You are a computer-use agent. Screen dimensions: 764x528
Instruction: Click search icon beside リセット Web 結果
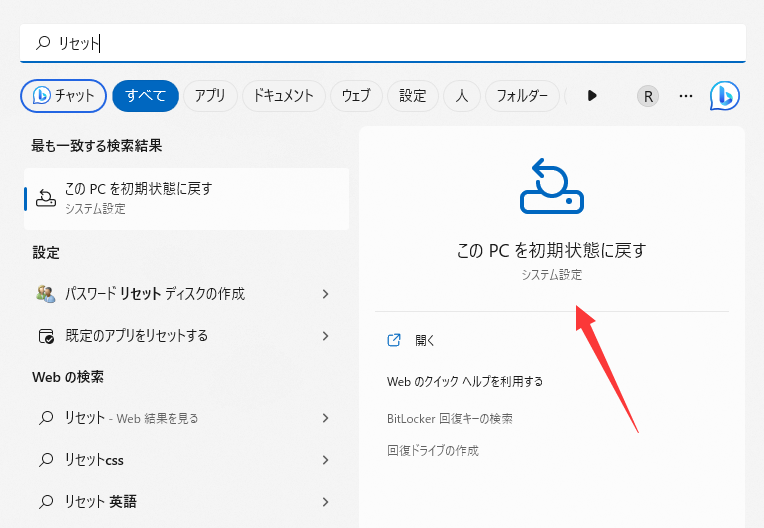point(46,418)
